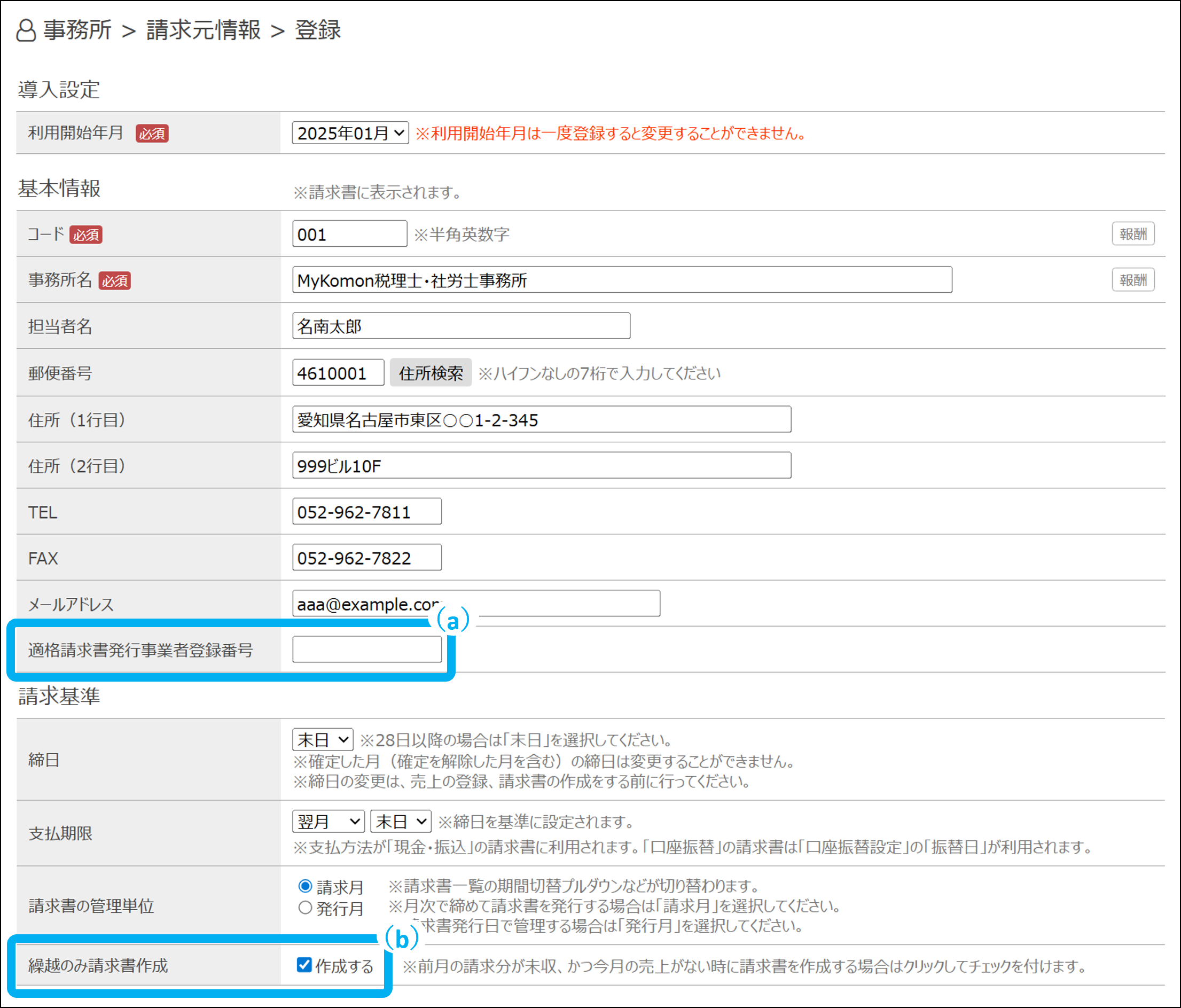The width and height of the screenshot is (1181, 1008).
Task: Open the 利用開始年月 dropdown
Action: pyautogui.click(x=350, y=133)
